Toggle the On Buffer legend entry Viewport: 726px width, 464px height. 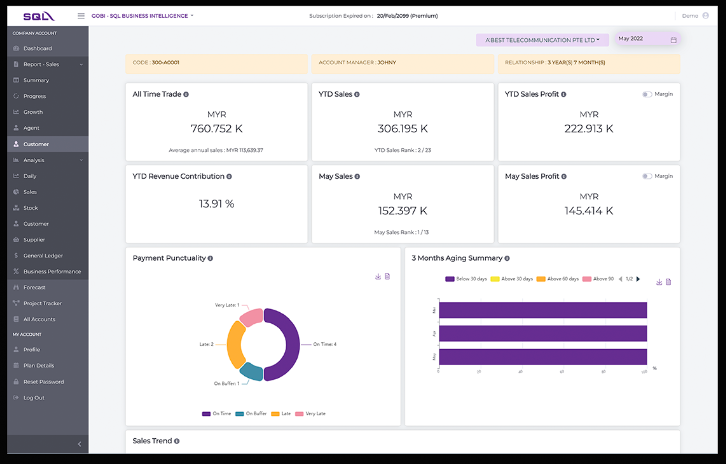(251, 414)
